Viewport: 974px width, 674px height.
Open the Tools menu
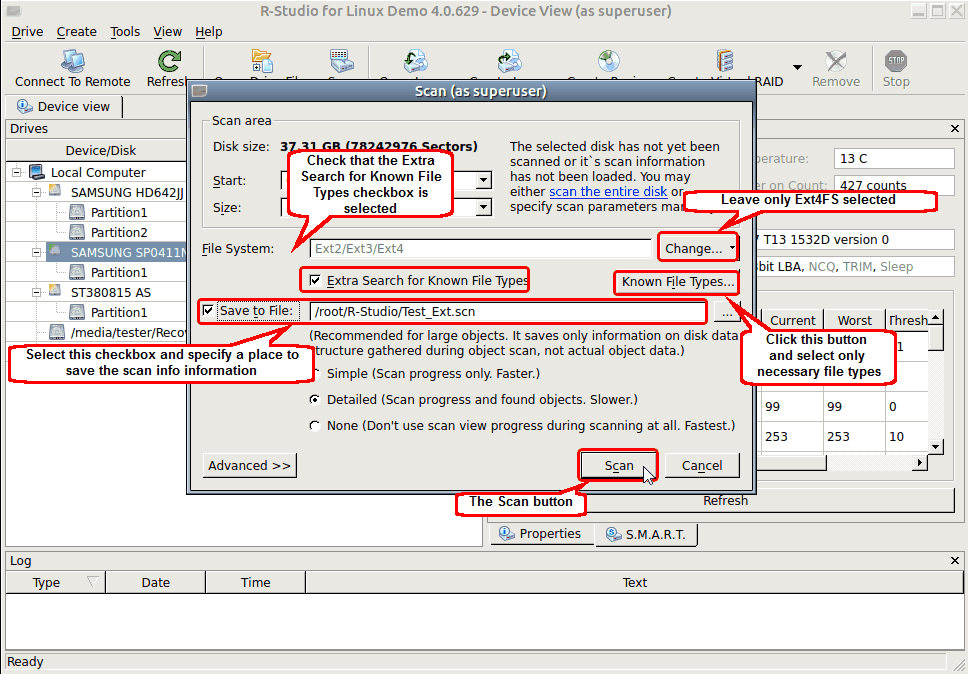125,32
